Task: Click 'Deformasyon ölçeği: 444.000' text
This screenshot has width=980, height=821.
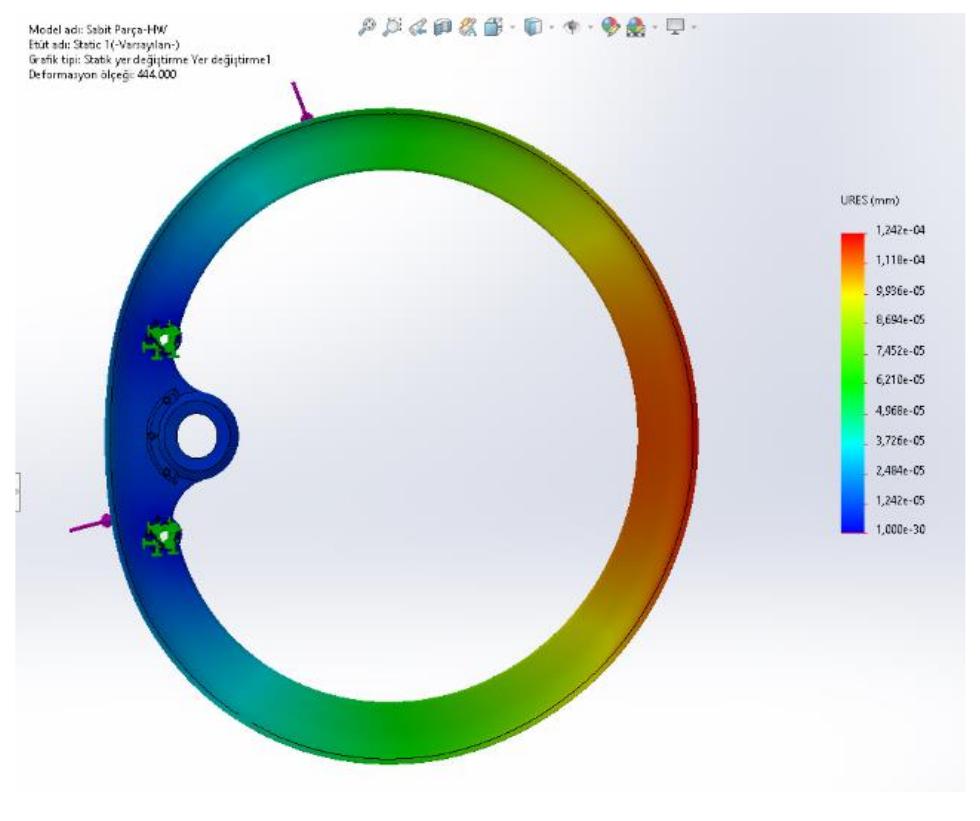Action: pos(102,74)
